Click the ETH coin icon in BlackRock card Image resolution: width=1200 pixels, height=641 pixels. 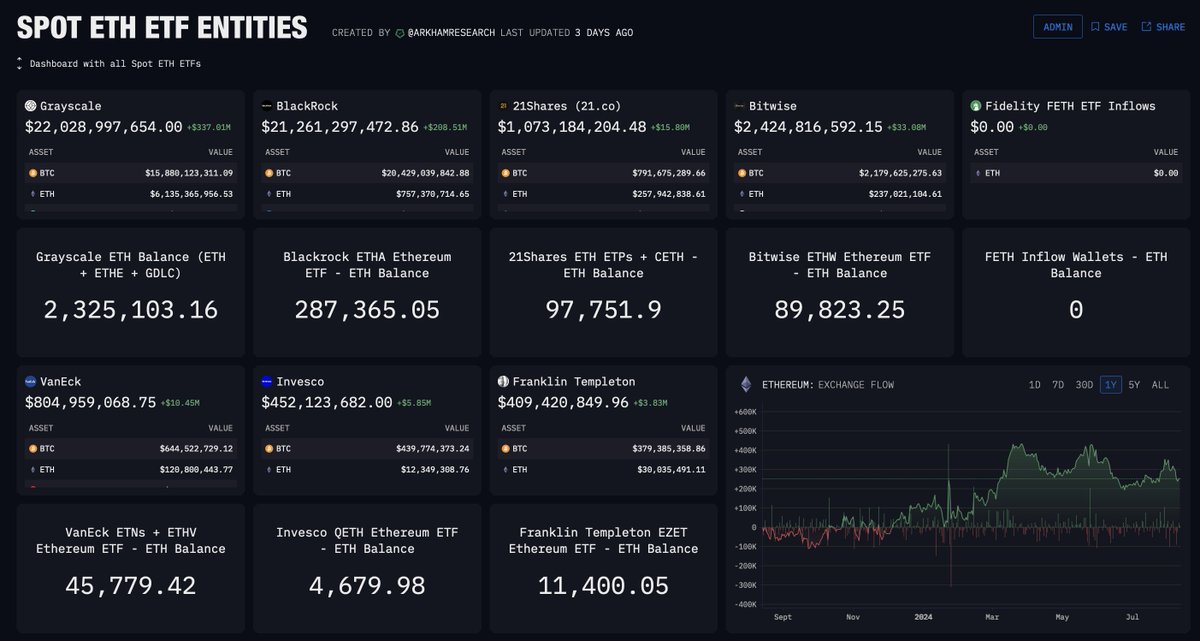pos(269,194)
